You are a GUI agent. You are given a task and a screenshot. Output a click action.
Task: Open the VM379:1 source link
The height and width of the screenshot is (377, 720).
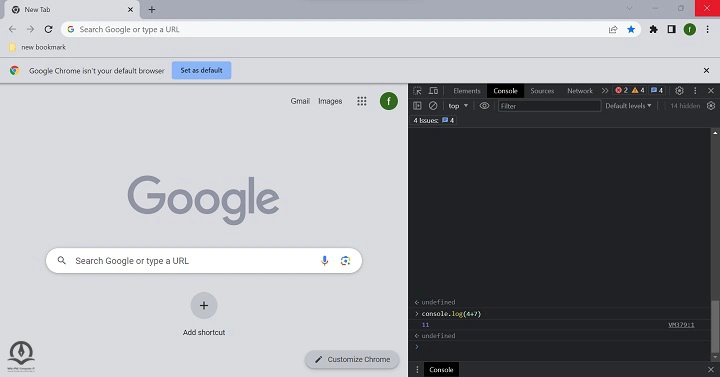681,325
